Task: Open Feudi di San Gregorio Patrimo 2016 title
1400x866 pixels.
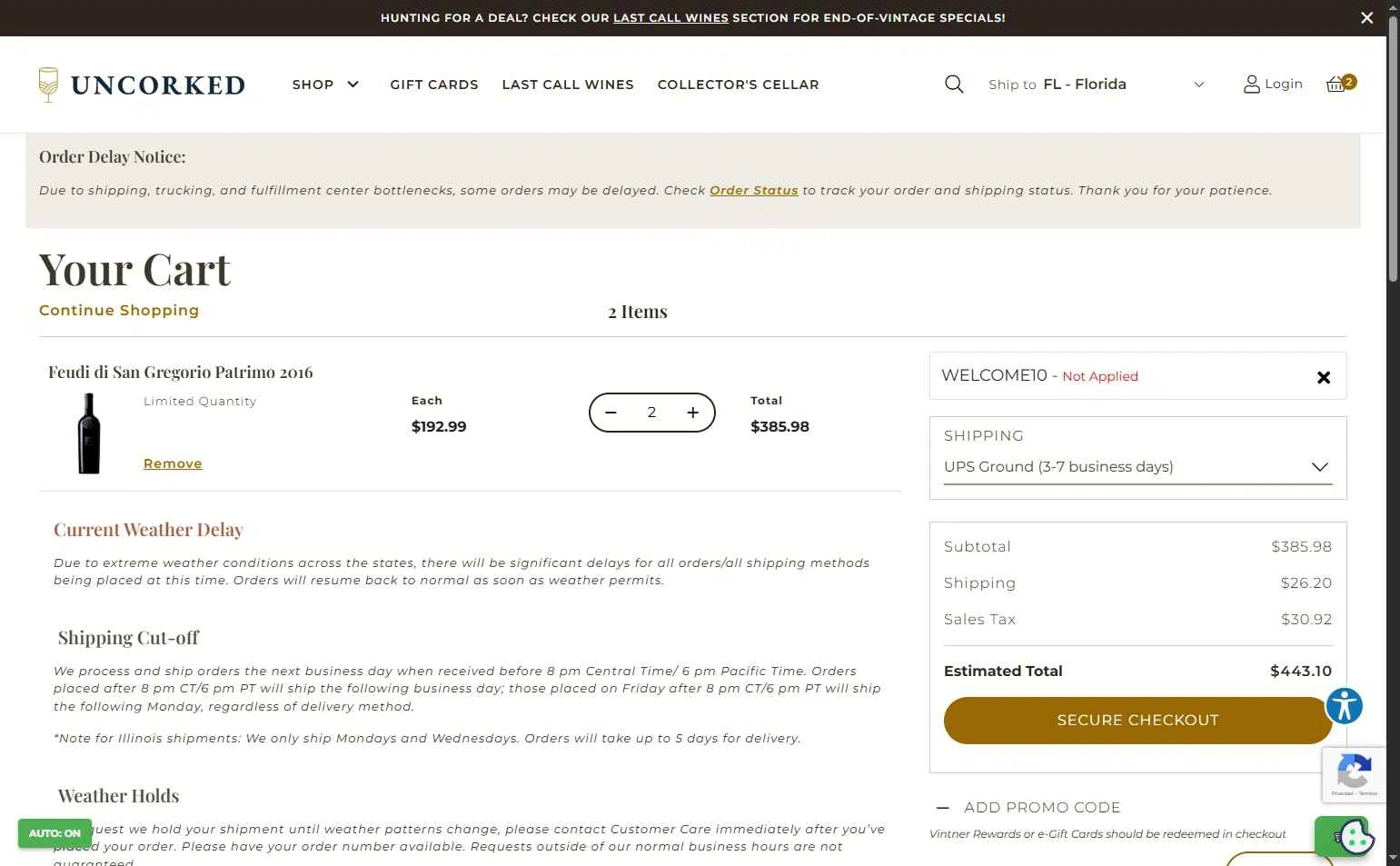Action: [180, 373]
